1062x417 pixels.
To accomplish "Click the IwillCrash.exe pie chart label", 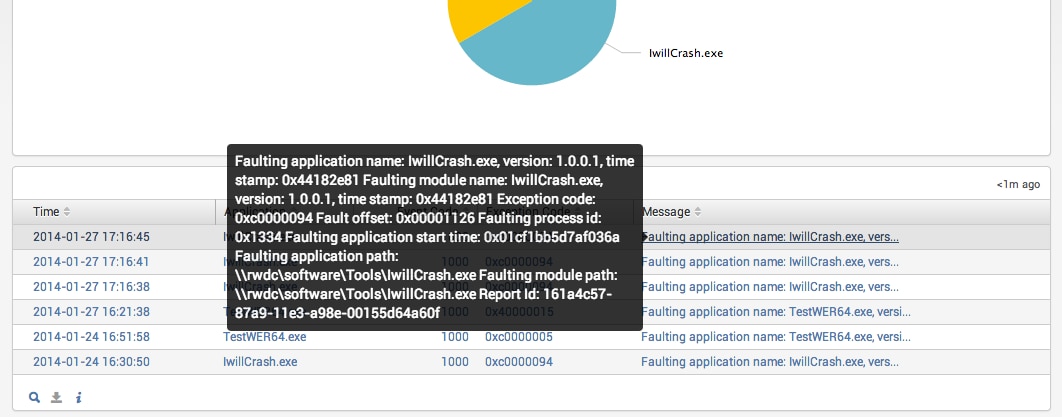I will point(685,54).
